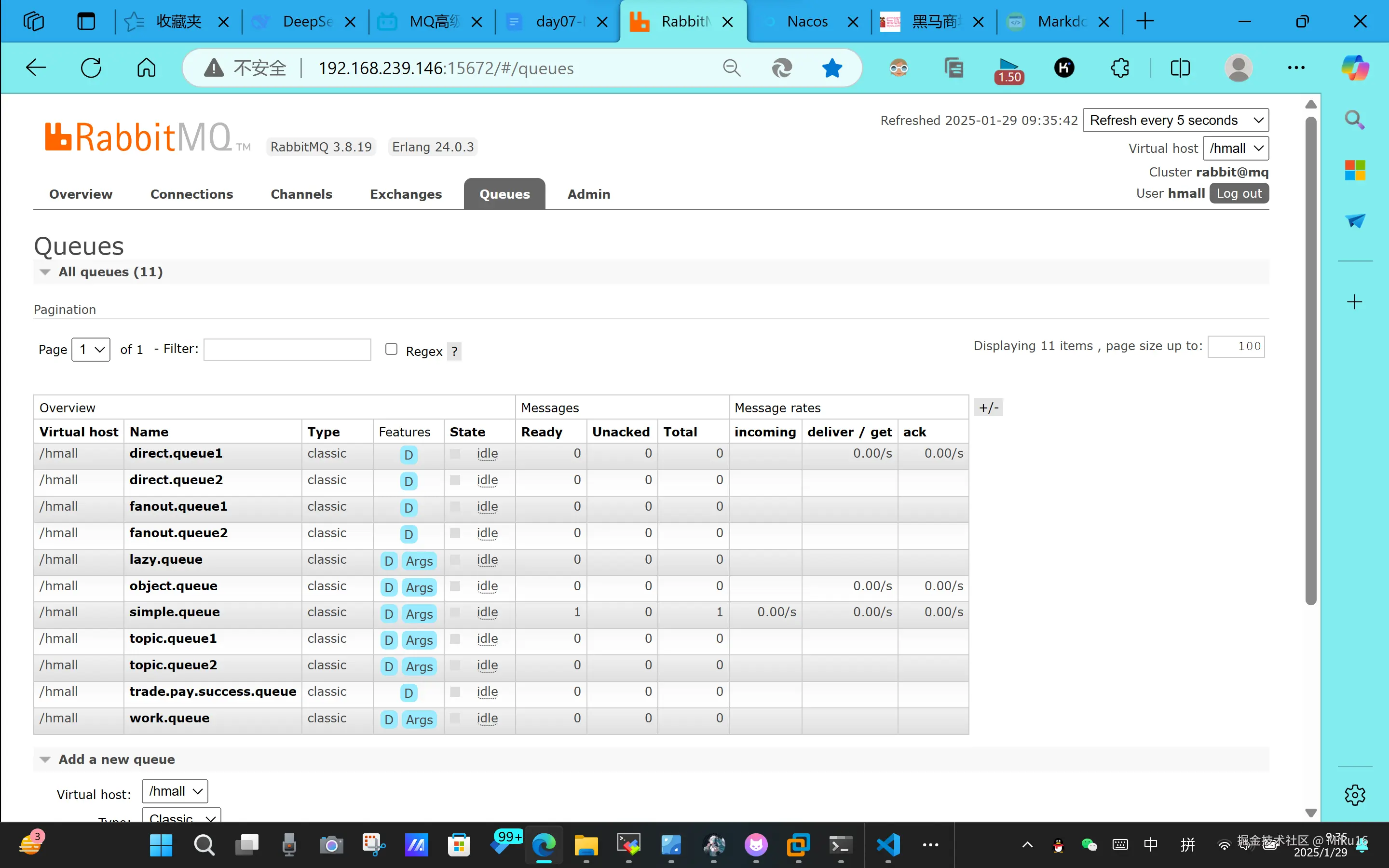Open Visual Studio Code from taskbar

pos(887,844)
